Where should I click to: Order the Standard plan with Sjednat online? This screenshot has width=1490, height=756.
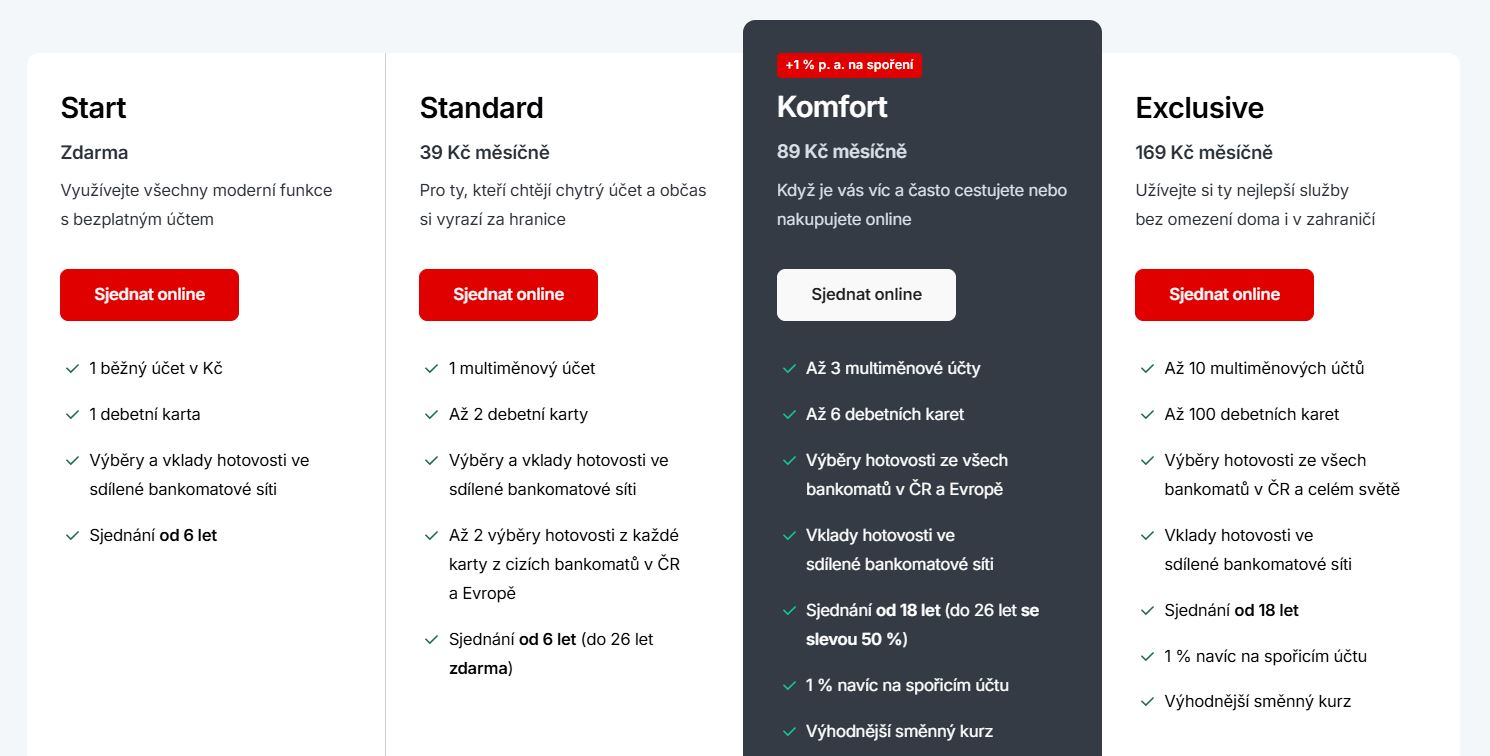(508, 295)
